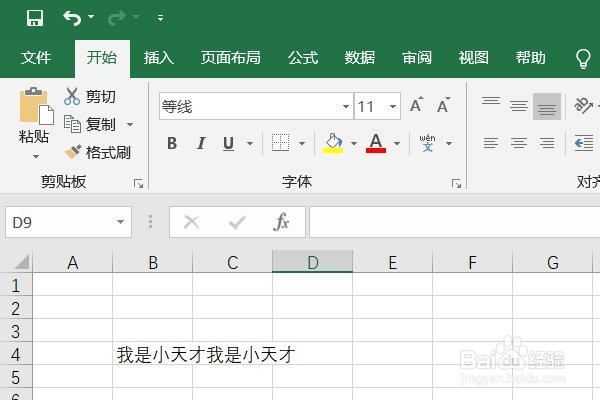Toggle align text right
The image size is (600, 400).
coord(547,143)
